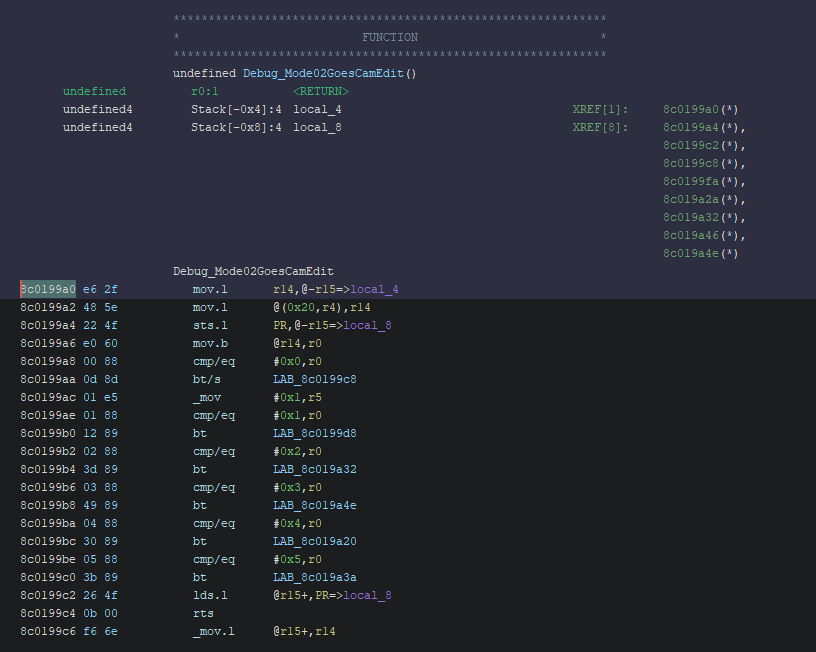Follow the LAB_8c019a32 branch operand
816x652 pixels.
314,469
